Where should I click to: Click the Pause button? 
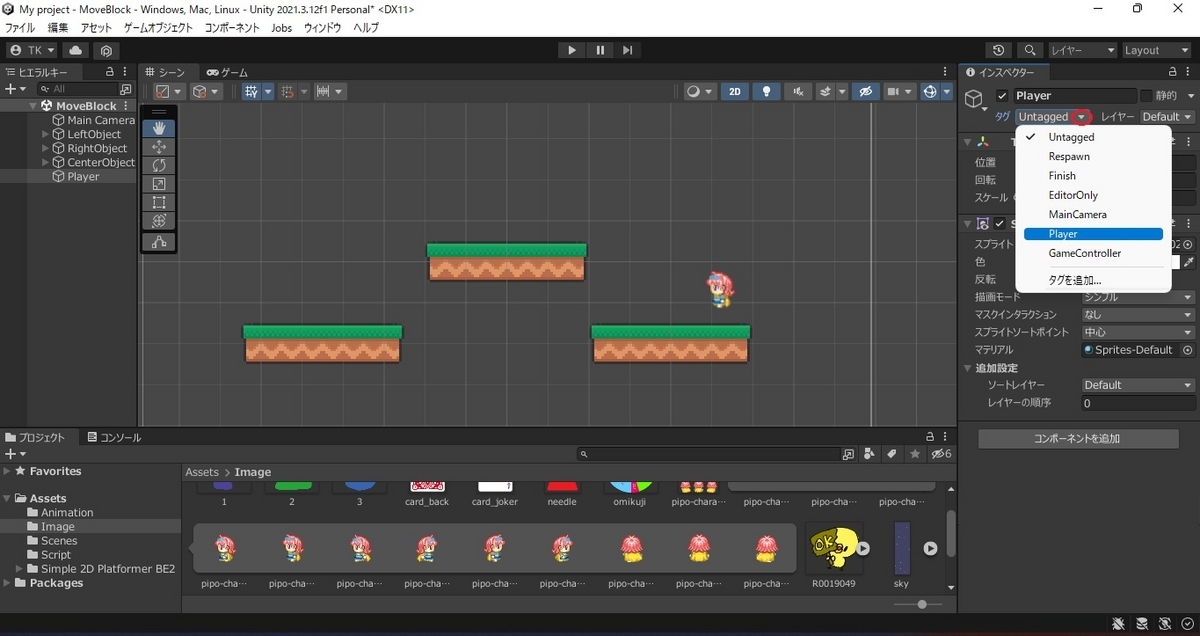click(x=599, y=50)
